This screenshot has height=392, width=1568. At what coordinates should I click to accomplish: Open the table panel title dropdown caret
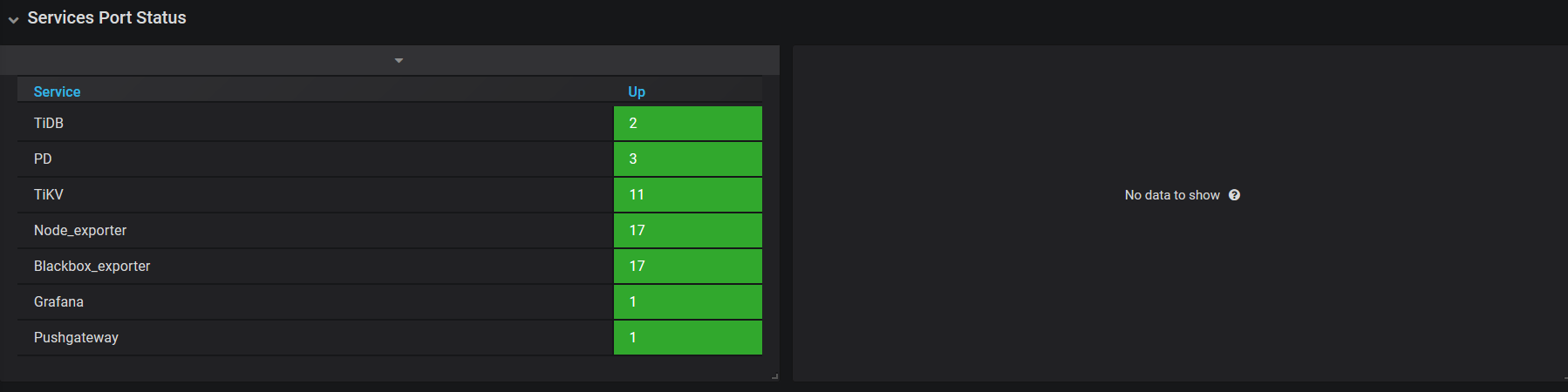[x=399, y=60]
